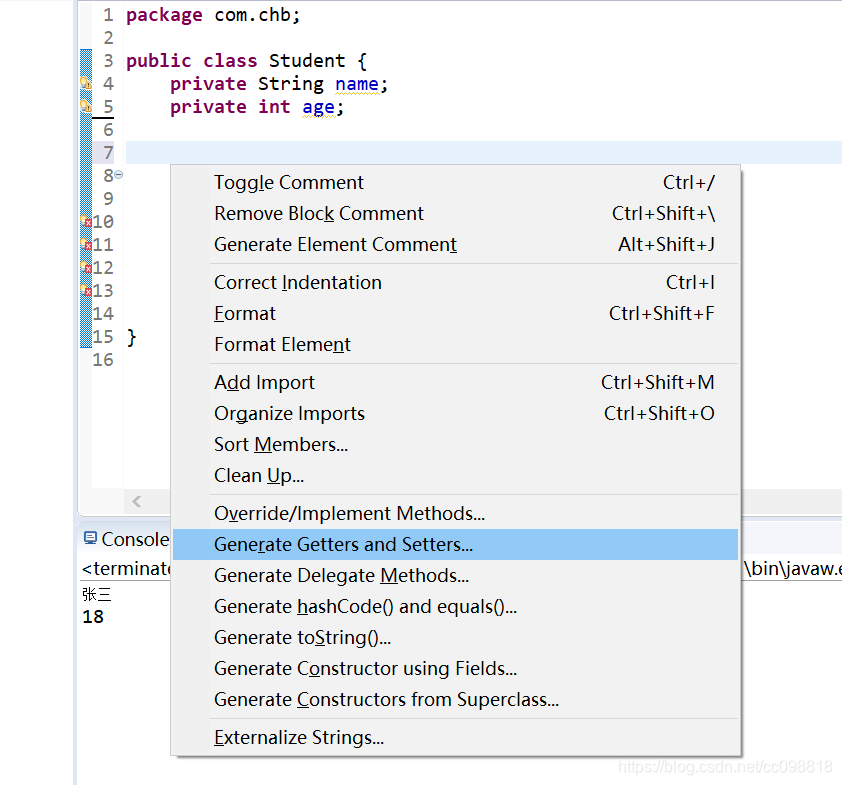
Task: Click Externalize Strings entry
Action: pyautogui.click(x=455, y=738)
